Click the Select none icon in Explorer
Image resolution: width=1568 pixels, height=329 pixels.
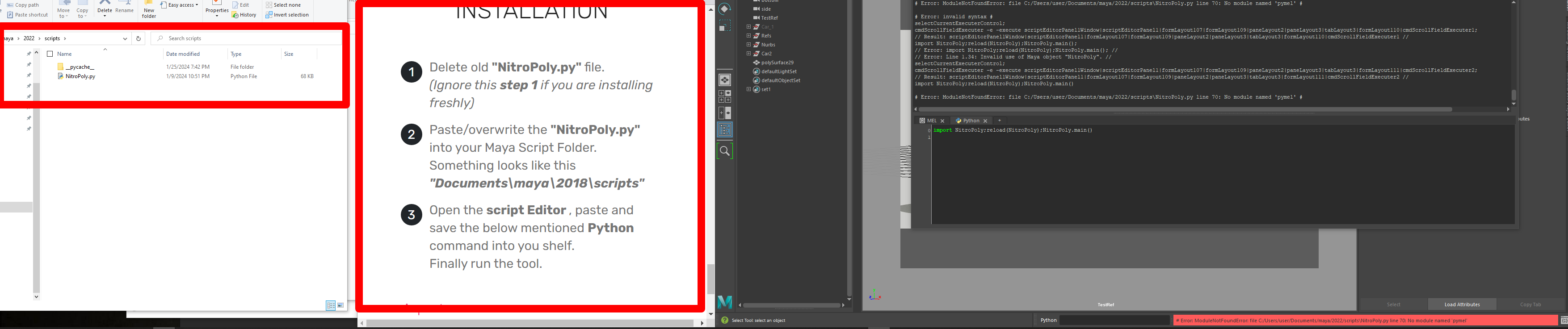click(x=269, y=5)
